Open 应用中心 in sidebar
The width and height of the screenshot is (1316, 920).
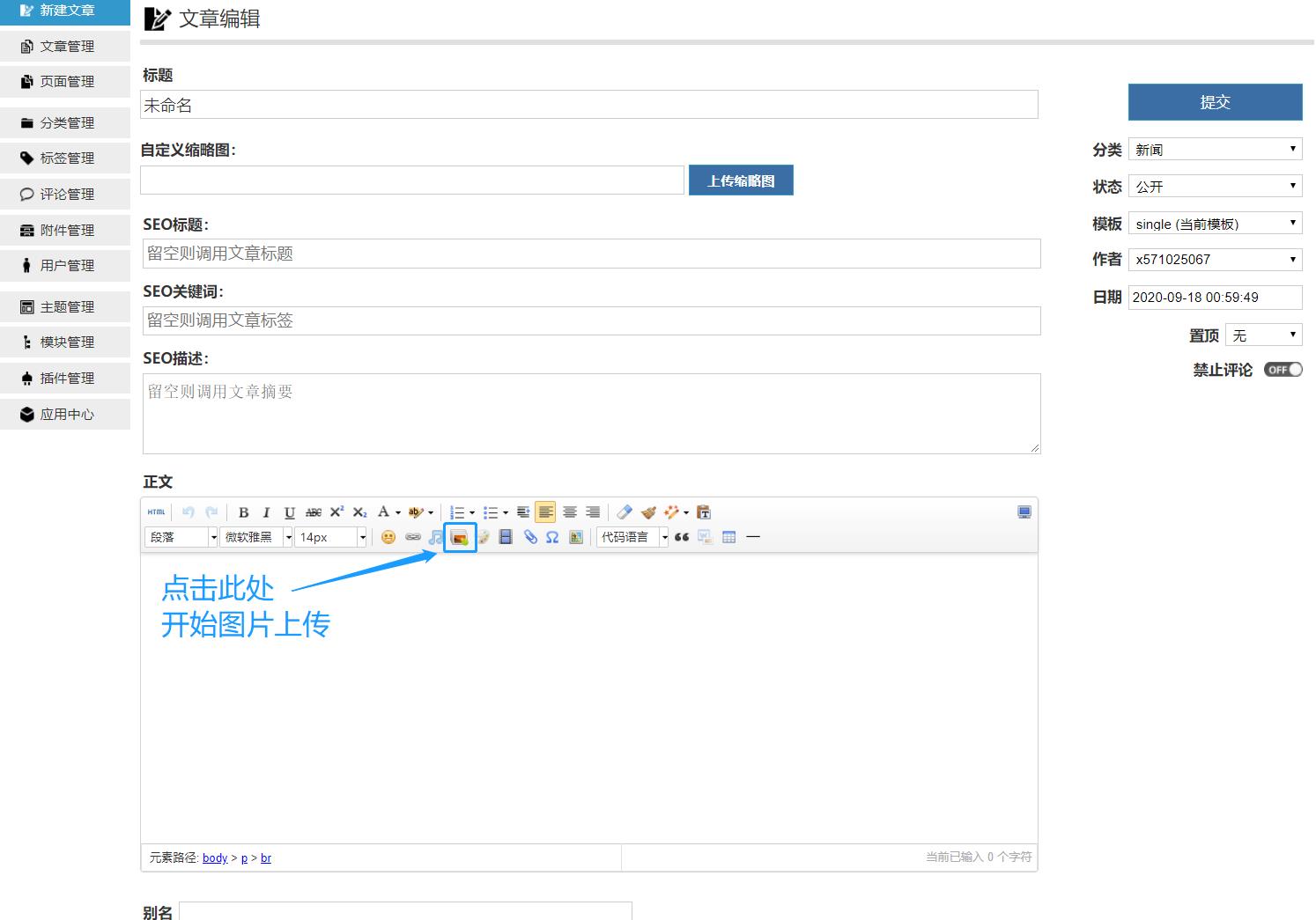[x=65, y=414]
